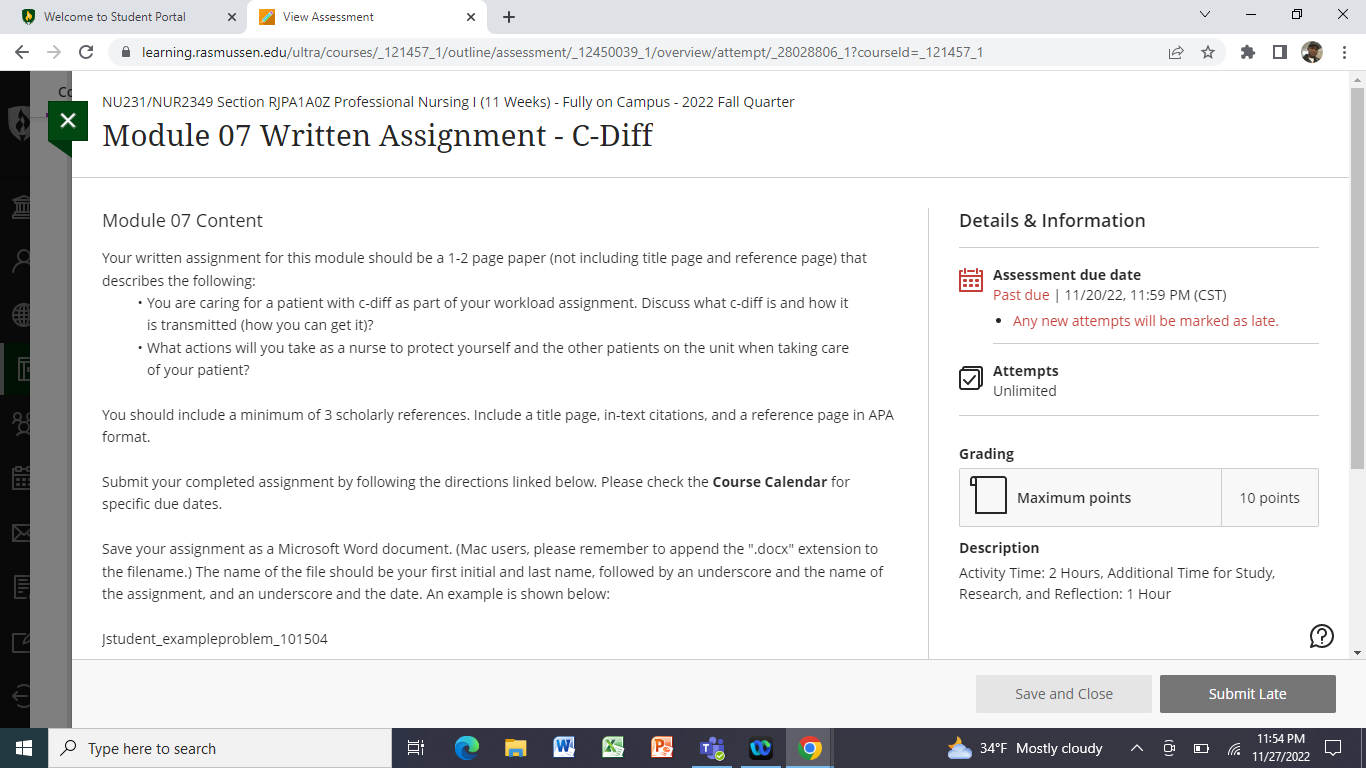Show hidden system tray icons
This screenshot has height=768, width=1366.
[x=1136, y=748]
